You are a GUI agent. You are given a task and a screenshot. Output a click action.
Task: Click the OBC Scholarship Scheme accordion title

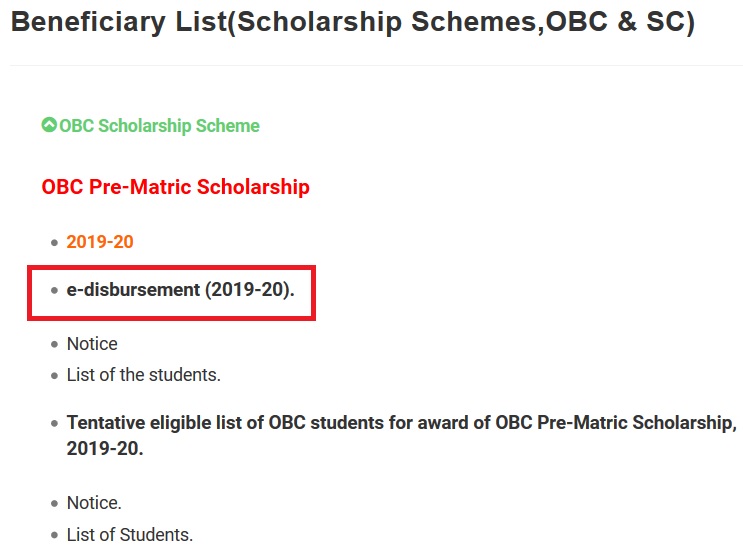pos(159,126)
